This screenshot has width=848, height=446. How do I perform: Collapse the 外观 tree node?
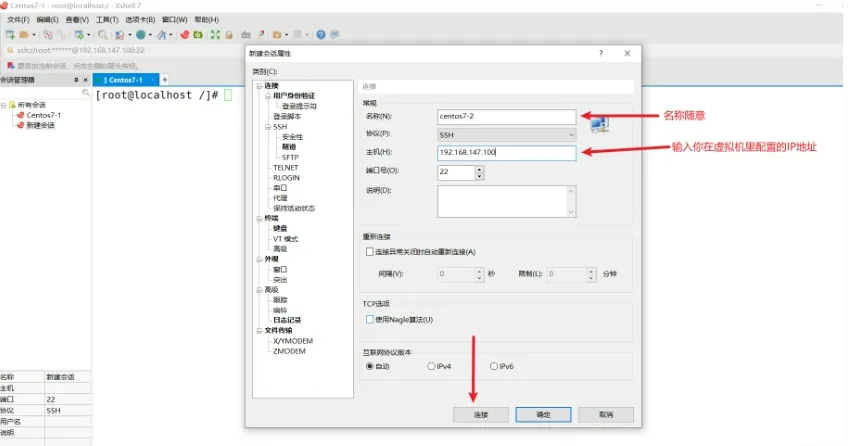click(x=260, y=259)
